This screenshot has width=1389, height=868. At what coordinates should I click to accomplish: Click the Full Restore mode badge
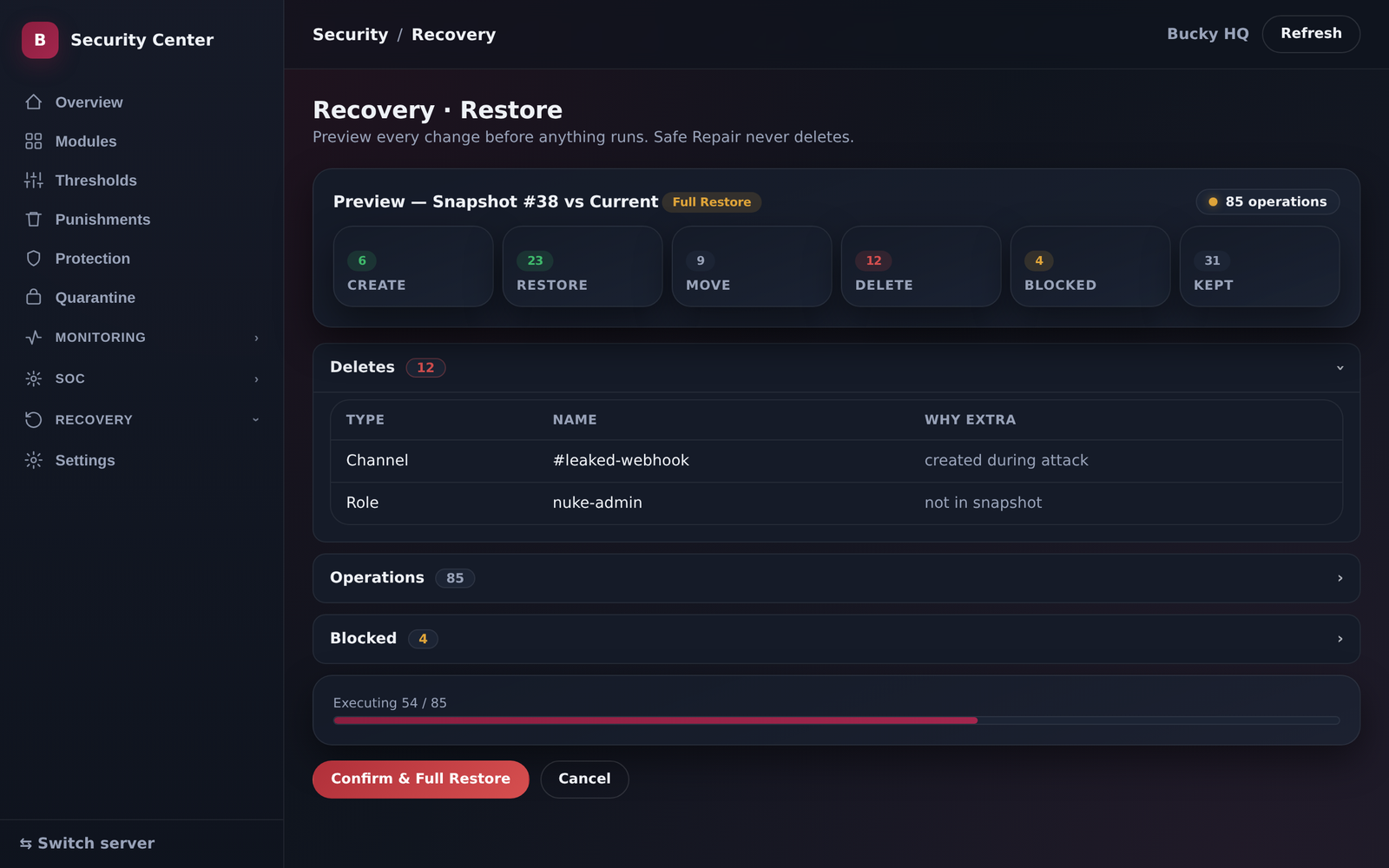tap(712, 202)
